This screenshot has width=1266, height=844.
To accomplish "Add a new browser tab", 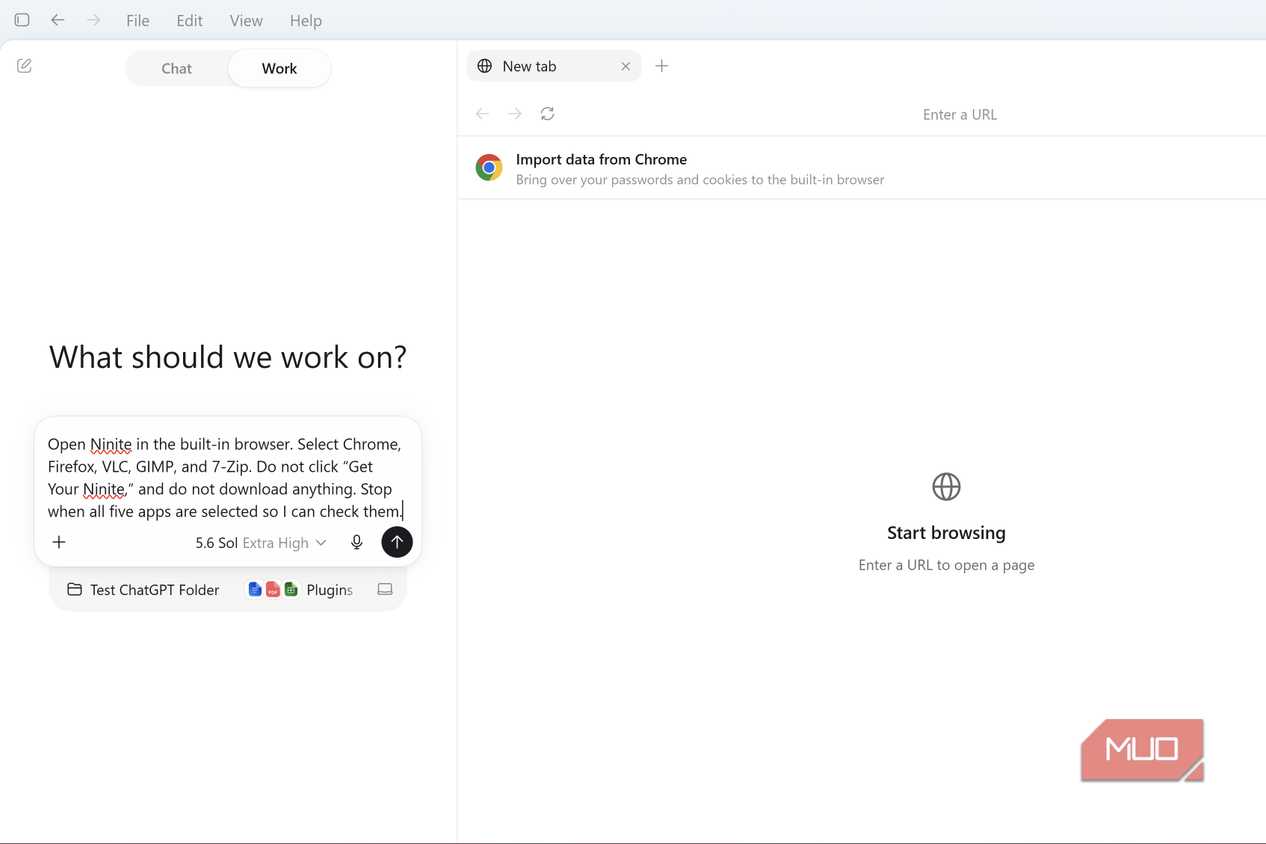I will 661,66.
